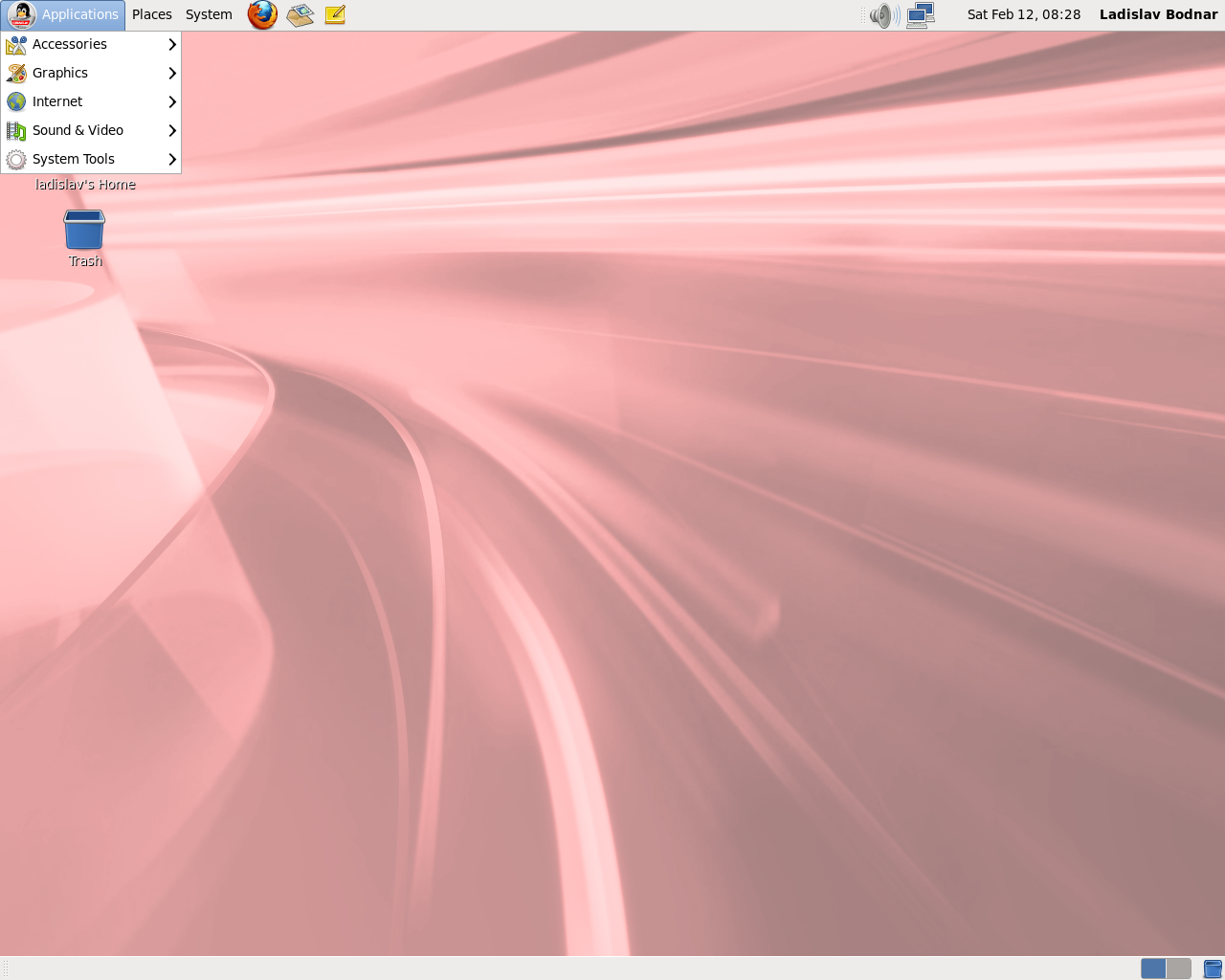Screen dimensions: 1225x980
Task: Expand the Internet submenu
Action: click(91, 101)
